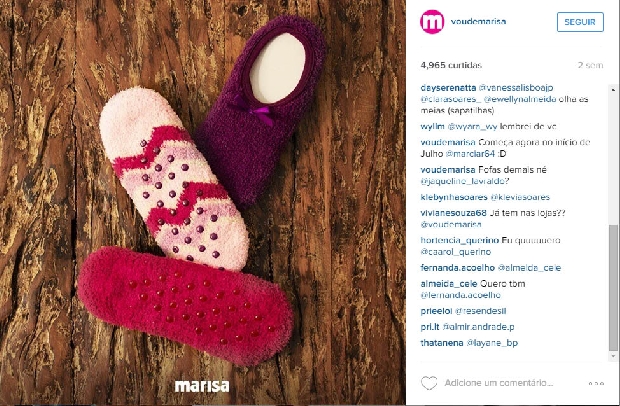The image size is (620, 406).
Task: Click thatanena username link
Action: pos(442,343)
